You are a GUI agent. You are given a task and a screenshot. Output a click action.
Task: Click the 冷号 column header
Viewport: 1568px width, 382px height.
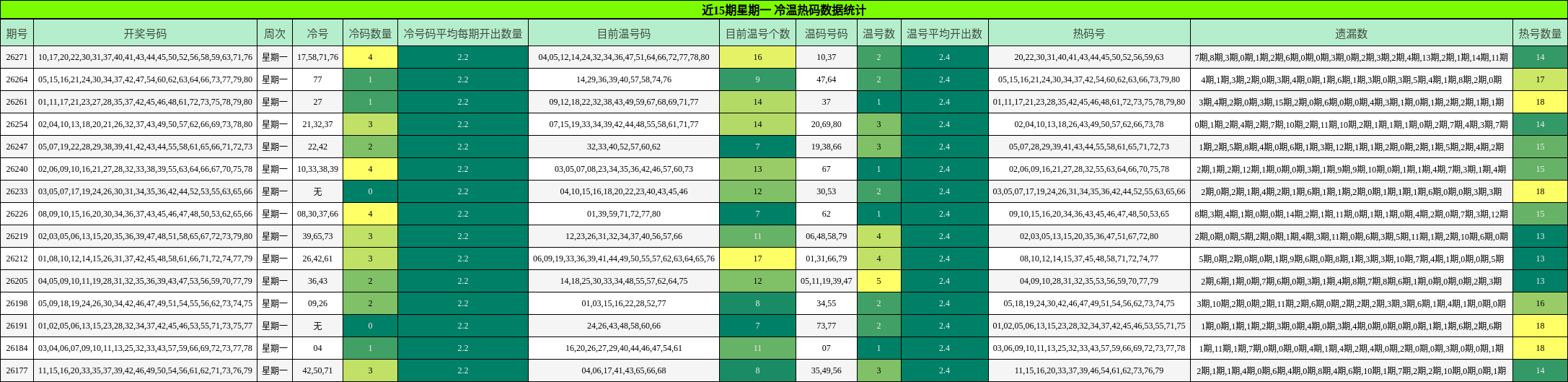[317, 33]
